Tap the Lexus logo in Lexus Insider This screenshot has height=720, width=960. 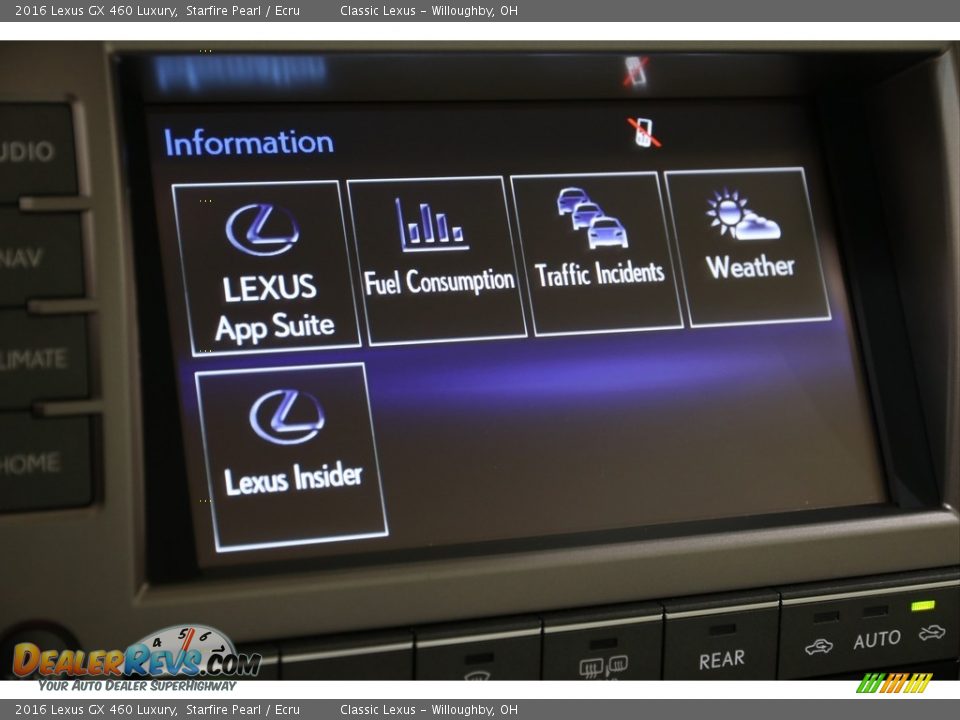(x=287, y=416)
